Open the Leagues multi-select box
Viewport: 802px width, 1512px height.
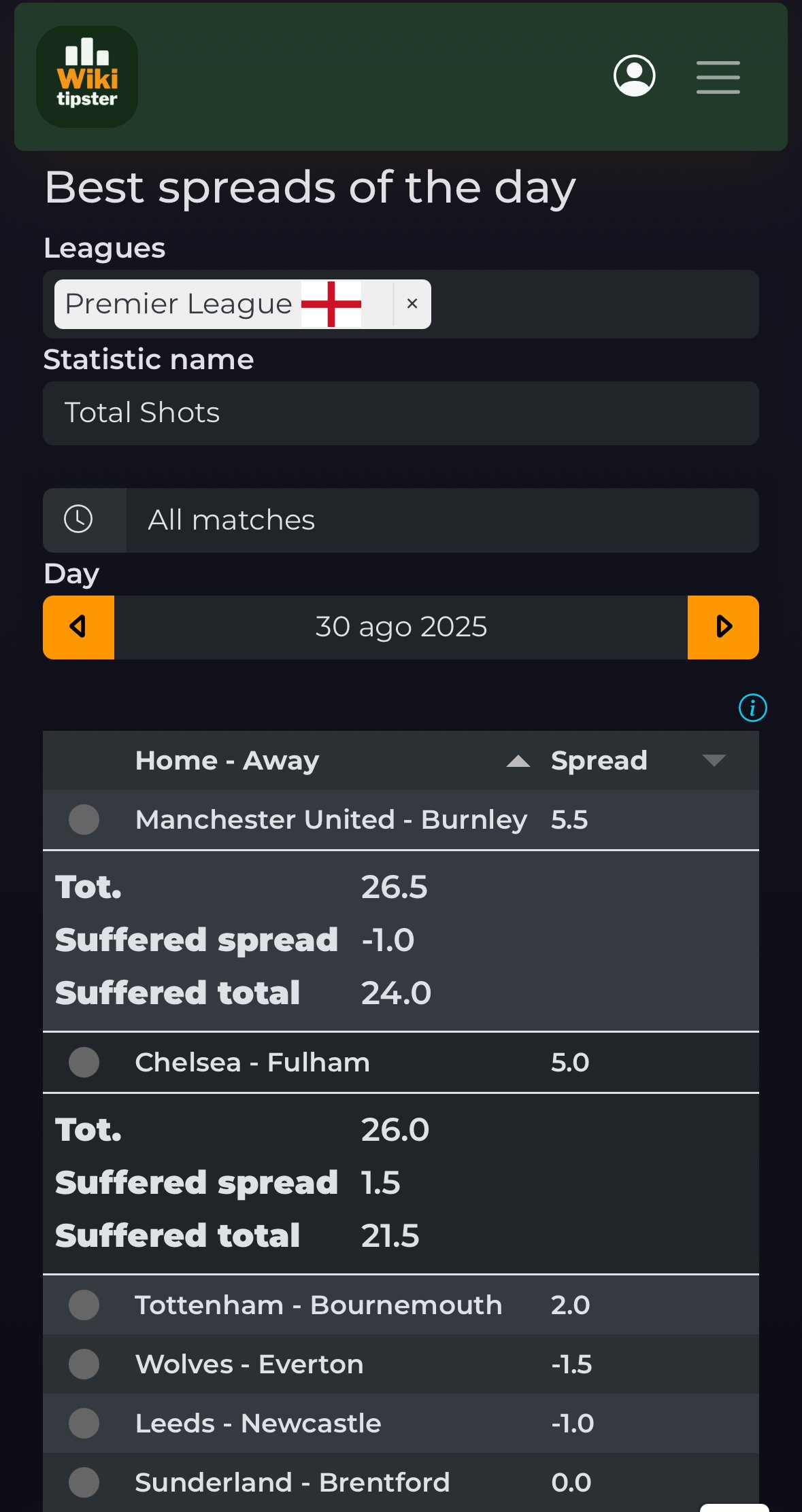coord(592,304)
